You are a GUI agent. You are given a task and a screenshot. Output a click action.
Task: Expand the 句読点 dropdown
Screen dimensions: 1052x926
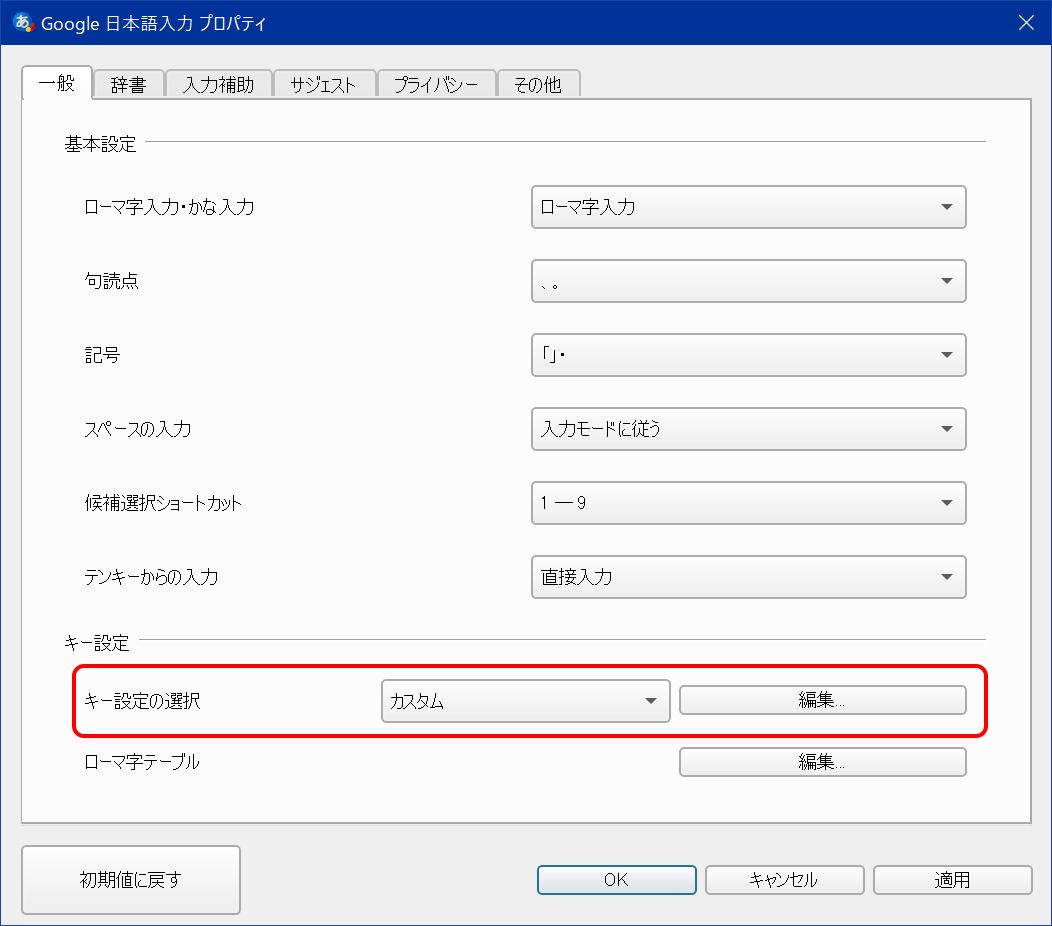pos(749,280)
